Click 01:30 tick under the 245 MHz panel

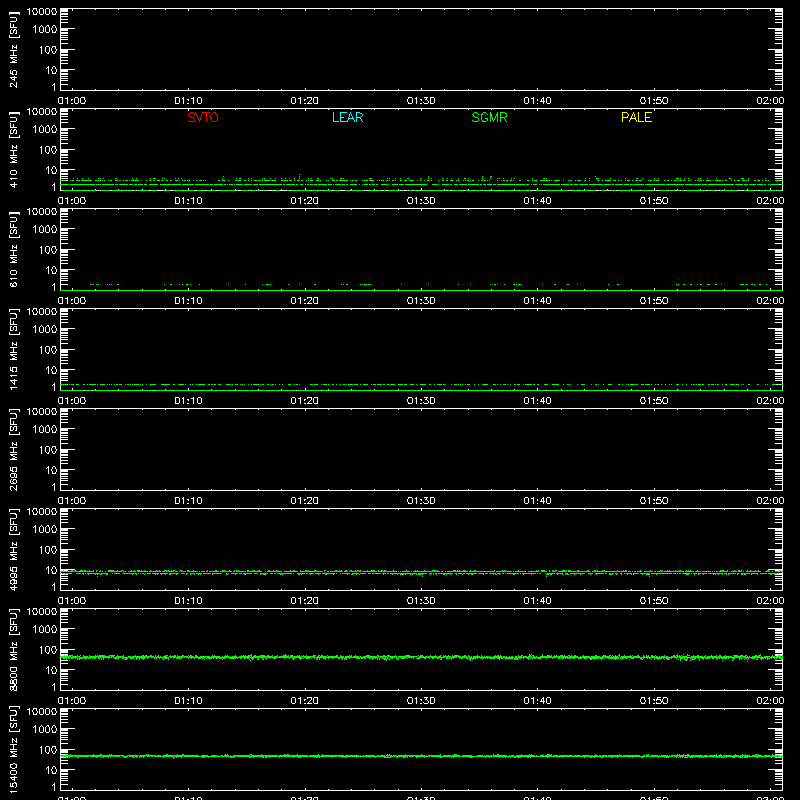pyautogui.click(x=421, y=101)
